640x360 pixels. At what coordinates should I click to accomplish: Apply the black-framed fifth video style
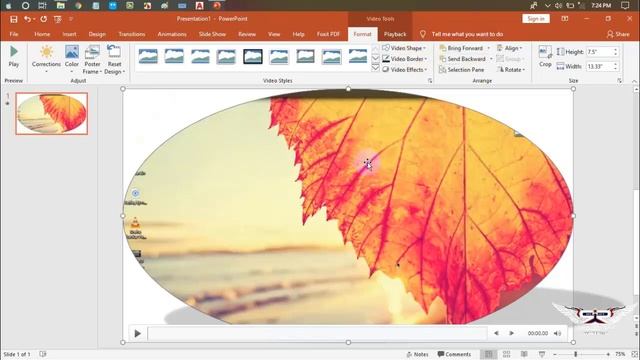click(x=253, y=56)
